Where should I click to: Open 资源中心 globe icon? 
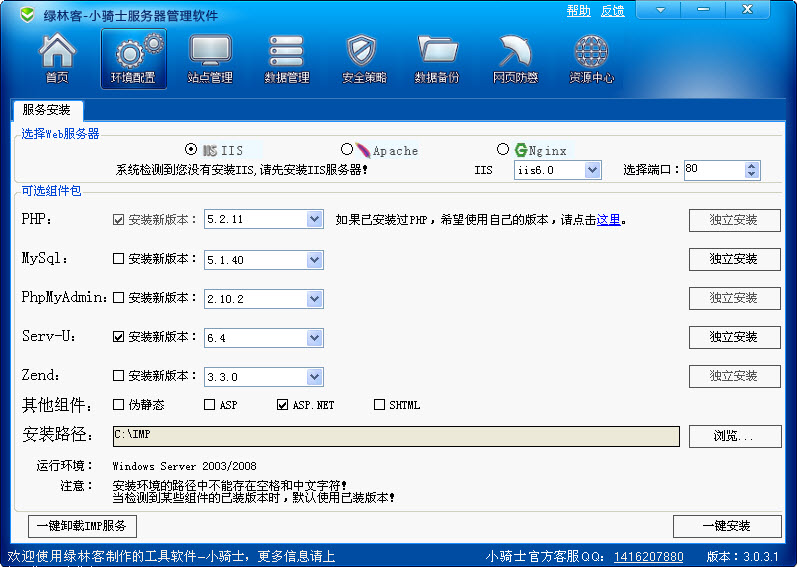[591, 58]
